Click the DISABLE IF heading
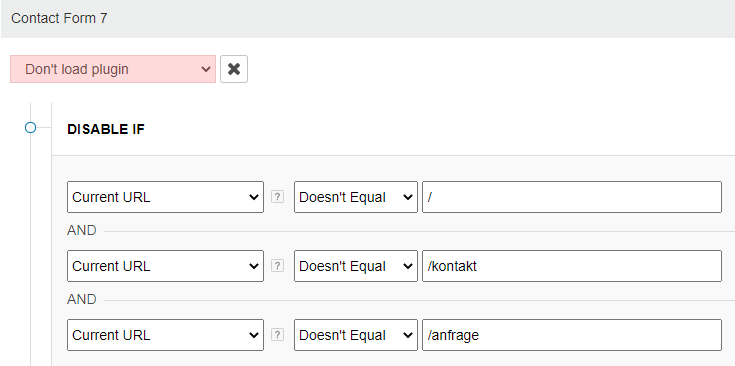Screen dimensions: 735x366 106,129
